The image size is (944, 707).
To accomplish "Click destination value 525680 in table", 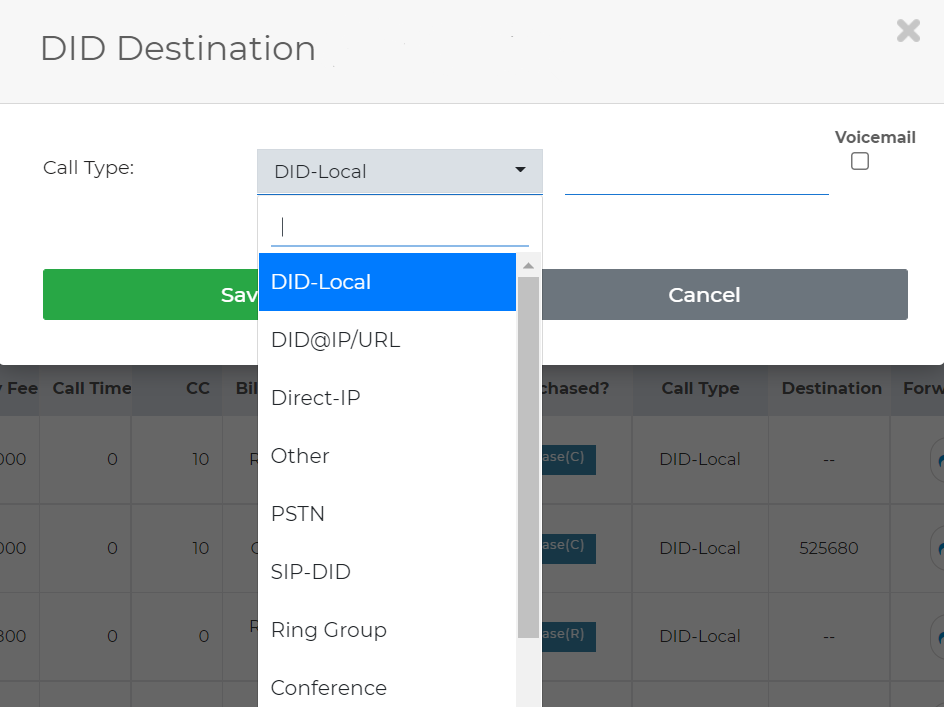I will 829,548.
